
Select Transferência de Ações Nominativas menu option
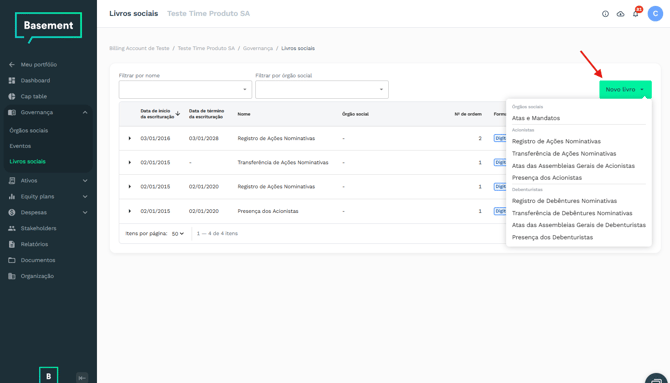(564, 153)
